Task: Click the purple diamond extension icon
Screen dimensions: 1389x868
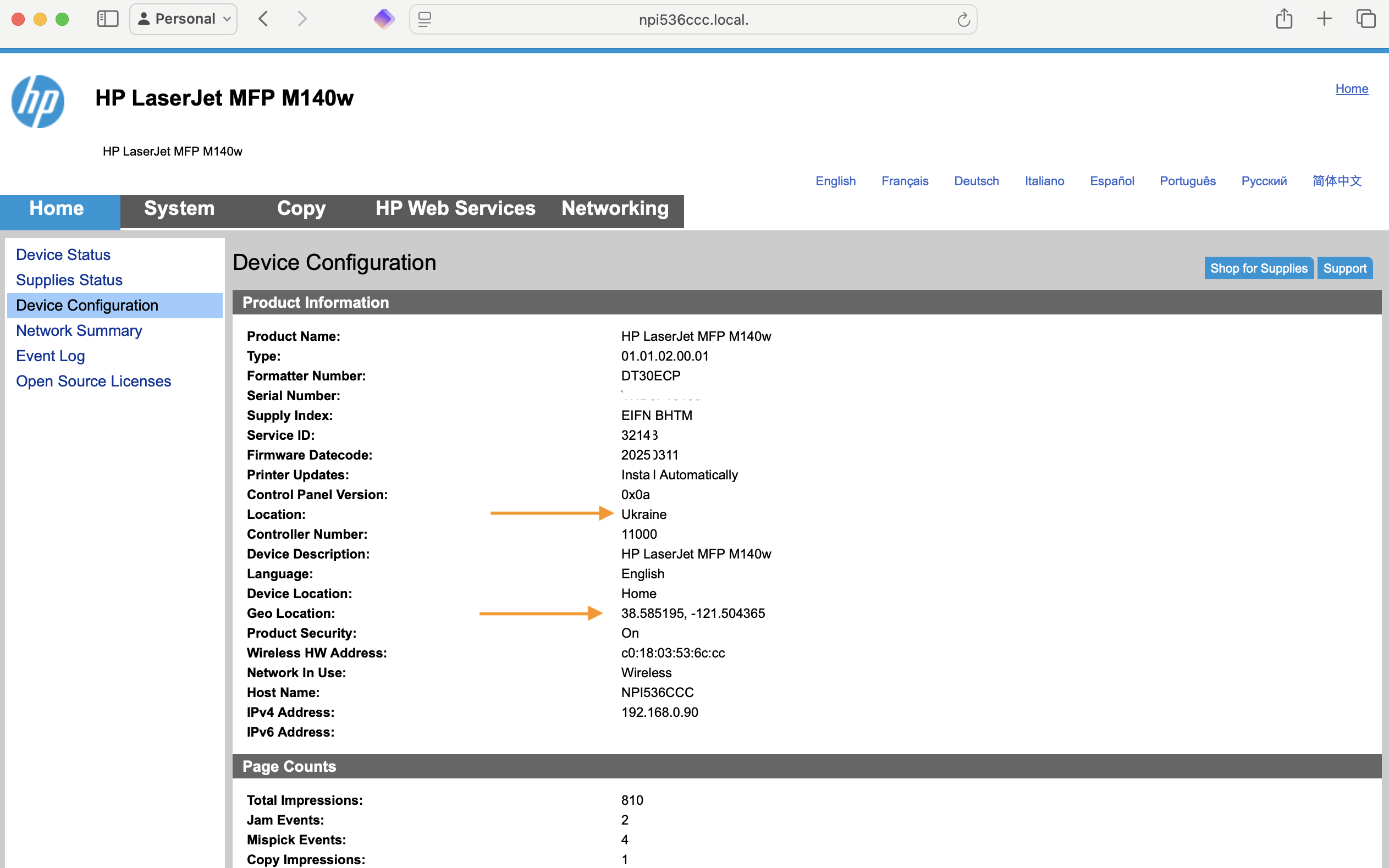Action: pyautogui.click(x=384, y=19)
